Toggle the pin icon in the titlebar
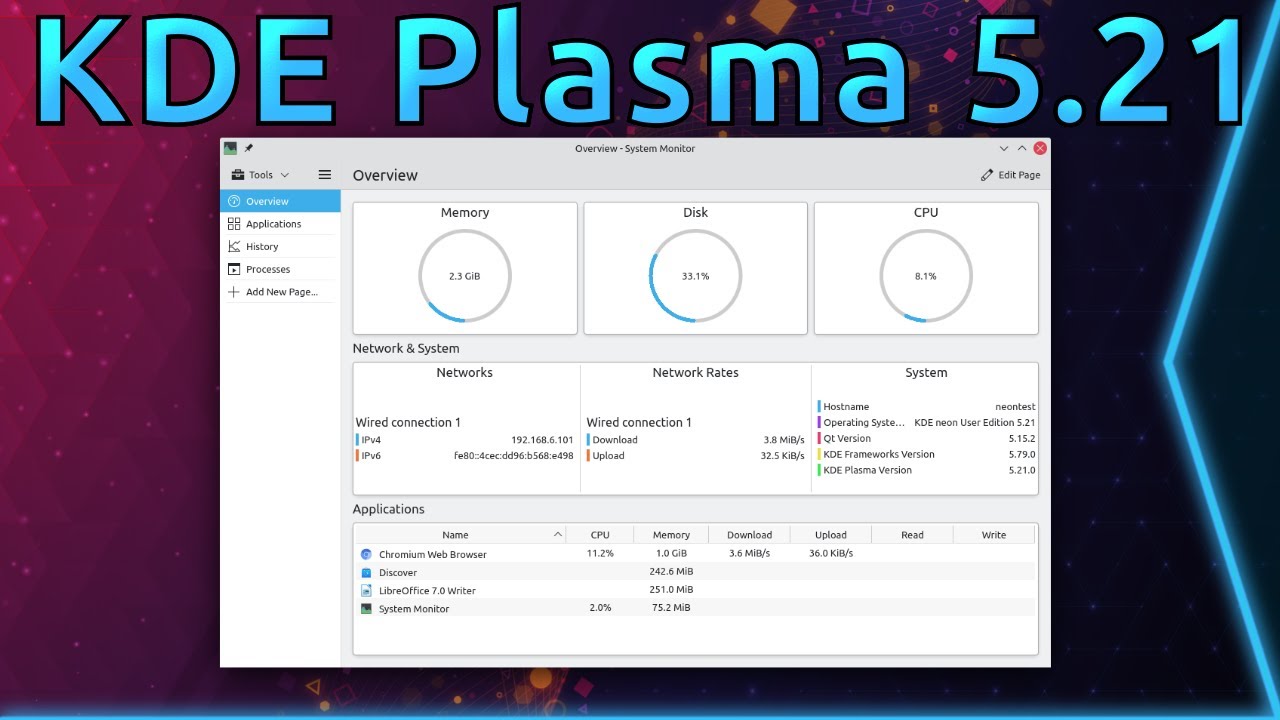Viewport: 1280px width, 720px height. click(249, 148)
